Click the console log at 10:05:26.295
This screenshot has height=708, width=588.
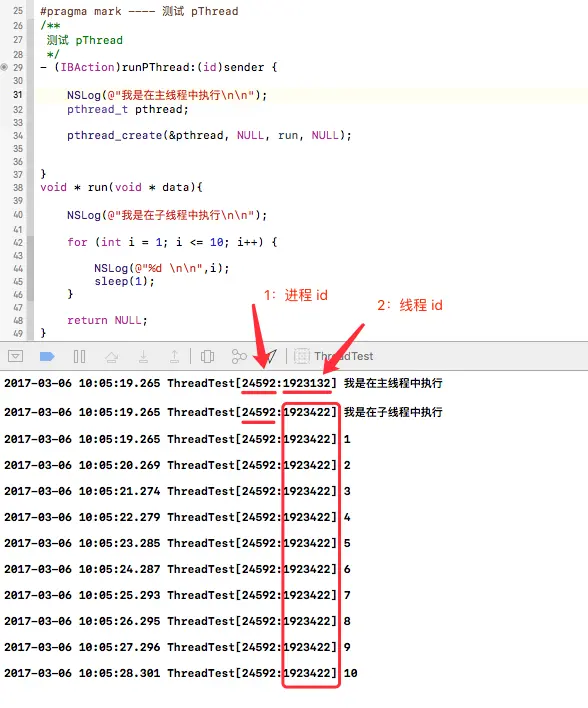pos(177,621)
